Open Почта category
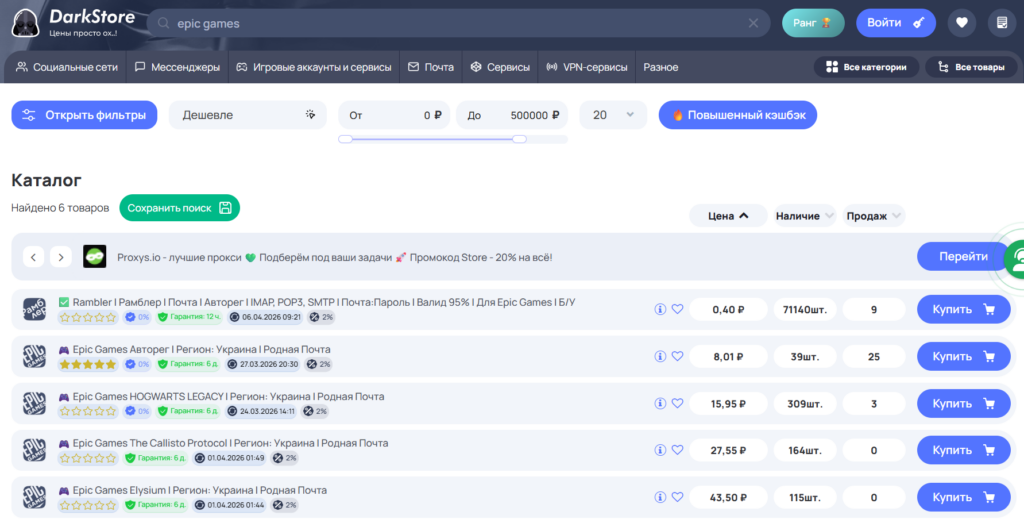 pos(430,67)
